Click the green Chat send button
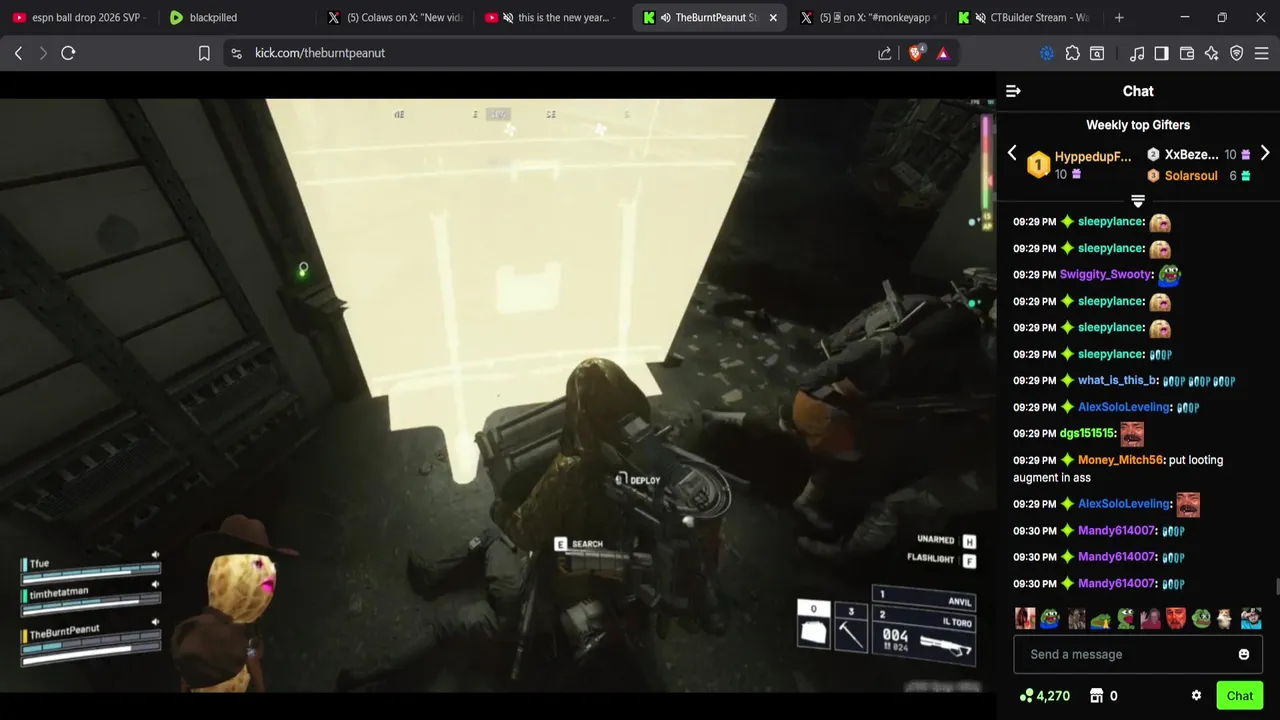 (x=1240, y=696)
